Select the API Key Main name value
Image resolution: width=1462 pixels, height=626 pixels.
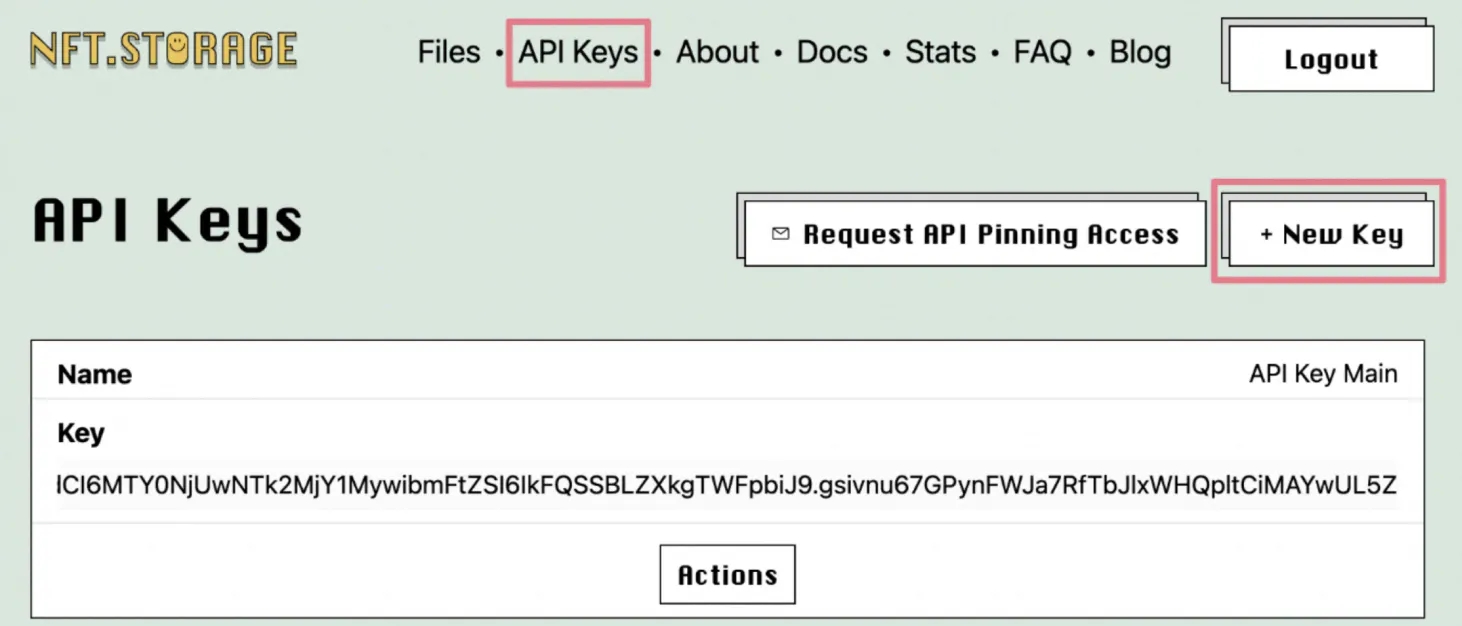click(x=1322, y=374)
